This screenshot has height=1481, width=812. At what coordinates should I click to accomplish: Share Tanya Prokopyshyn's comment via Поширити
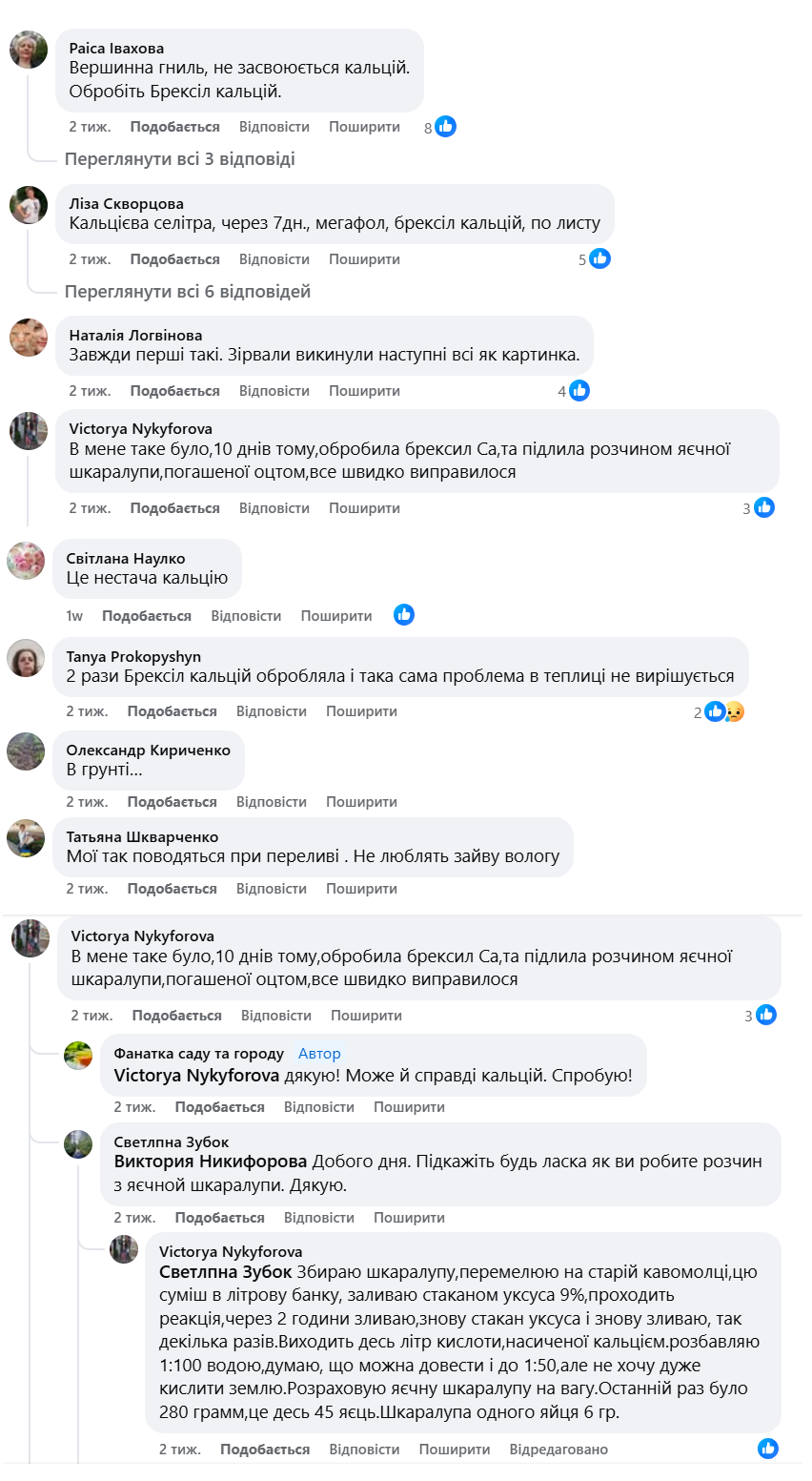[361, 711]
